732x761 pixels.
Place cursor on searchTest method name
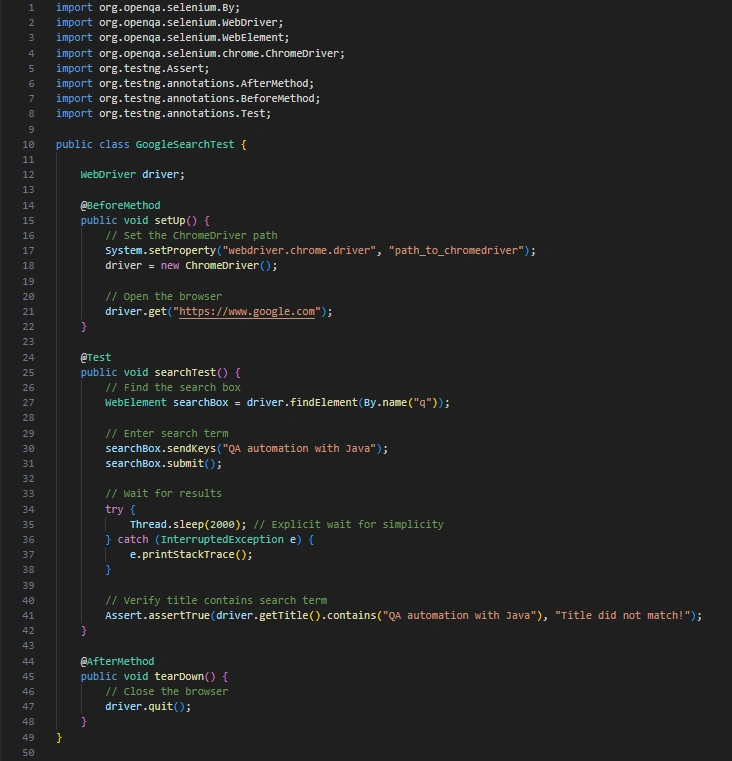pyautogui.click(x=185, y=373)
